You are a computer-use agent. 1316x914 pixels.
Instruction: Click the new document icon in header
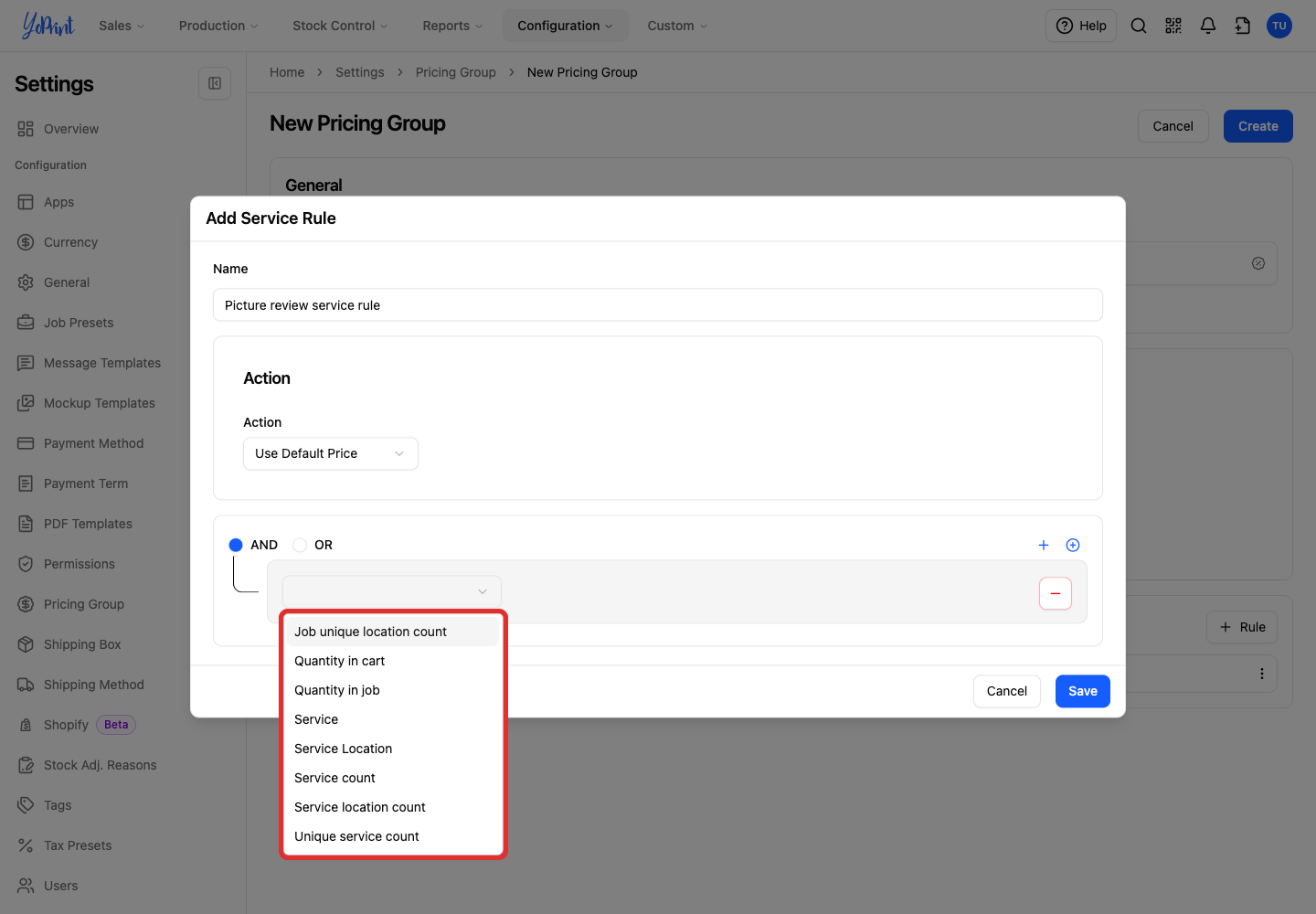click(1243, 26)
